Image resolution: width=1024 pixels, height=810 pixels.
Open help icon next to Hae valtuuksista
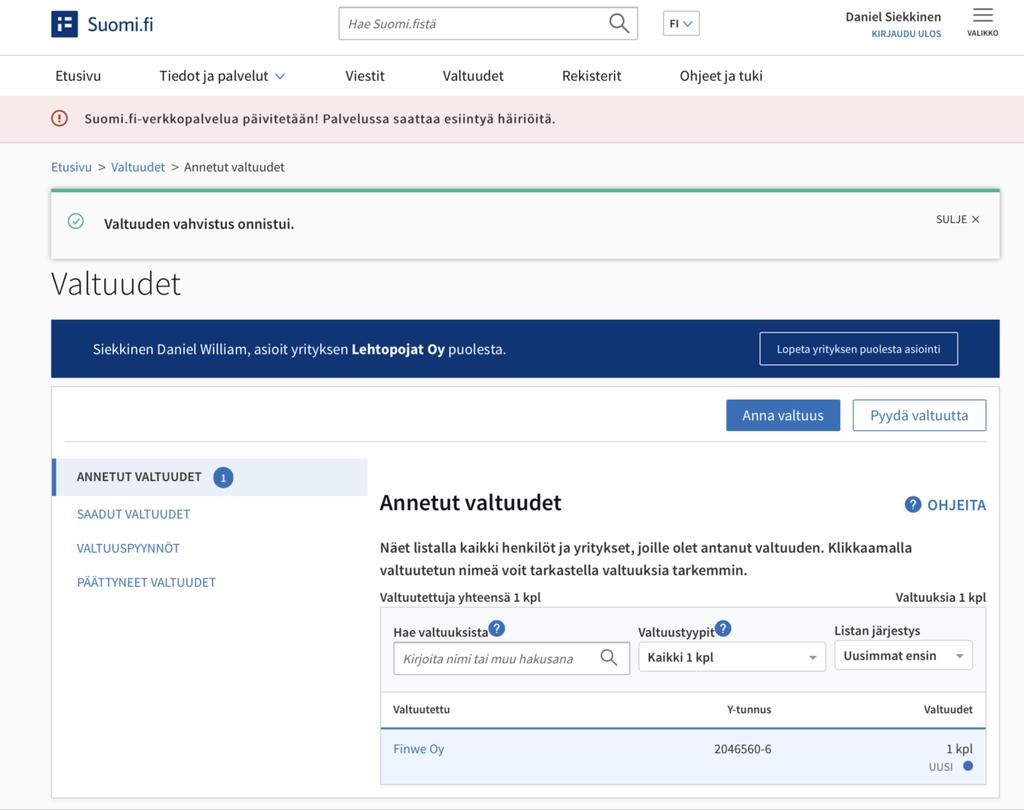[x=497, y=628]
